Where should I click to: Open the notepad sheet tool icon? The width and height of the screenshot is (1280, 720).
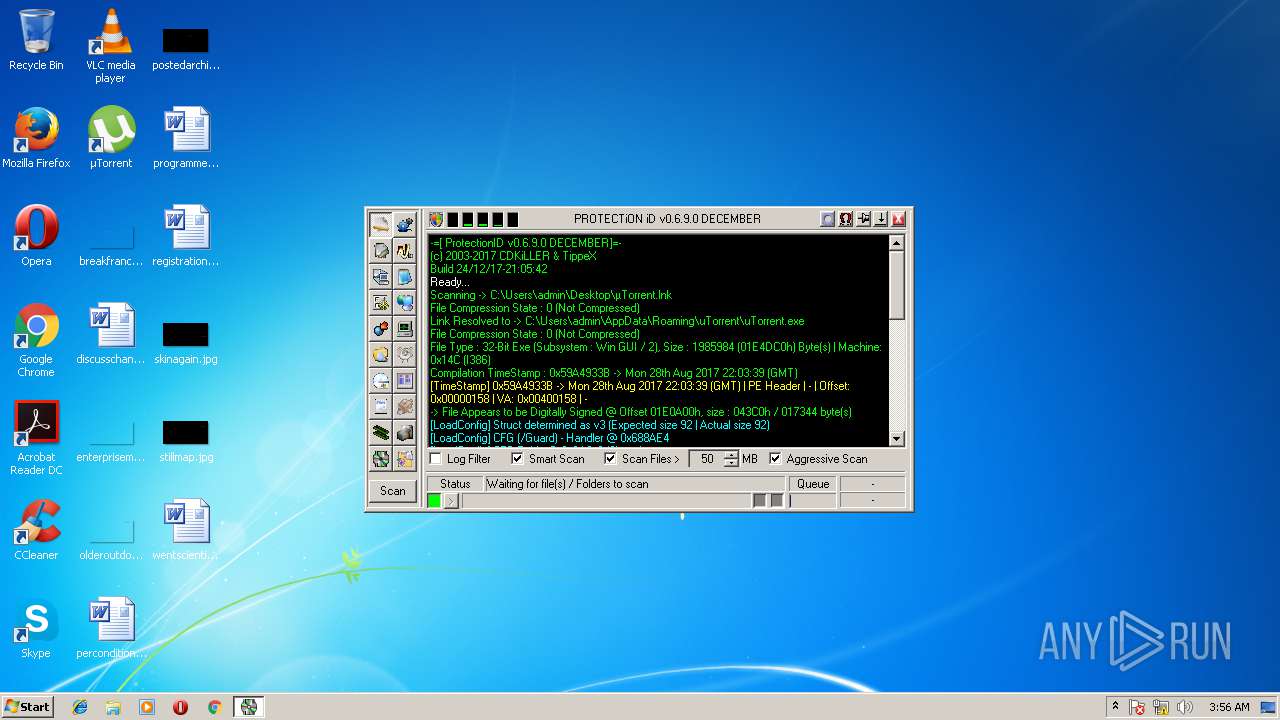click(x=381, y=407)
